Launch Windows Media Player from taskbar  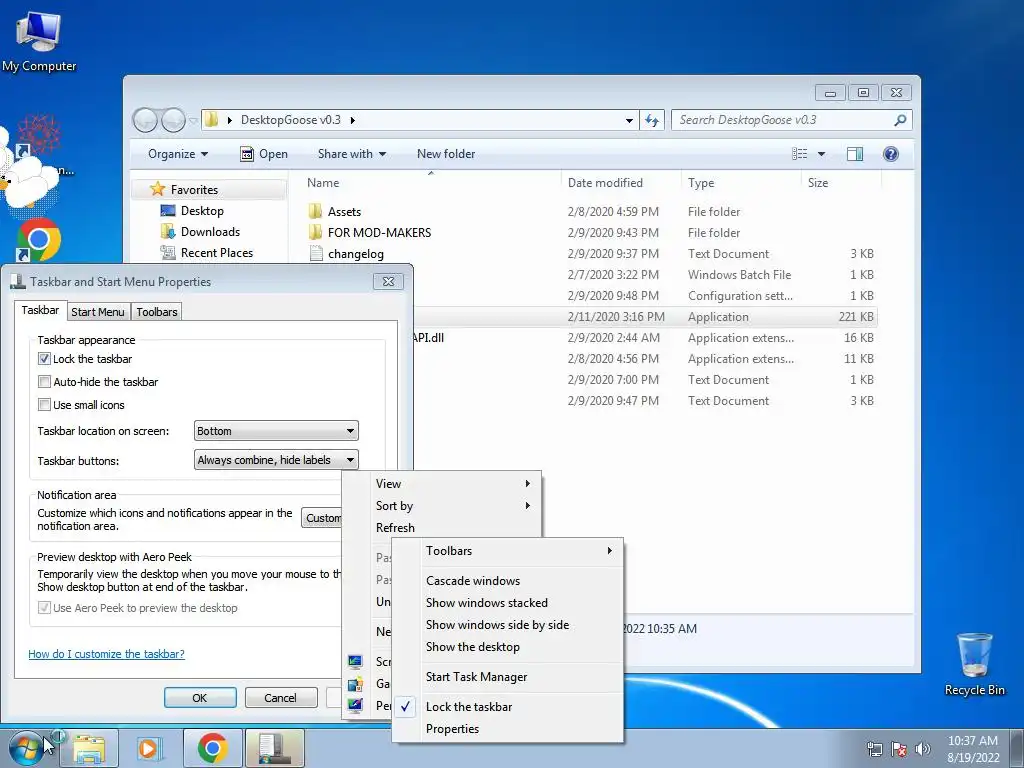click(x=151, y=749)
